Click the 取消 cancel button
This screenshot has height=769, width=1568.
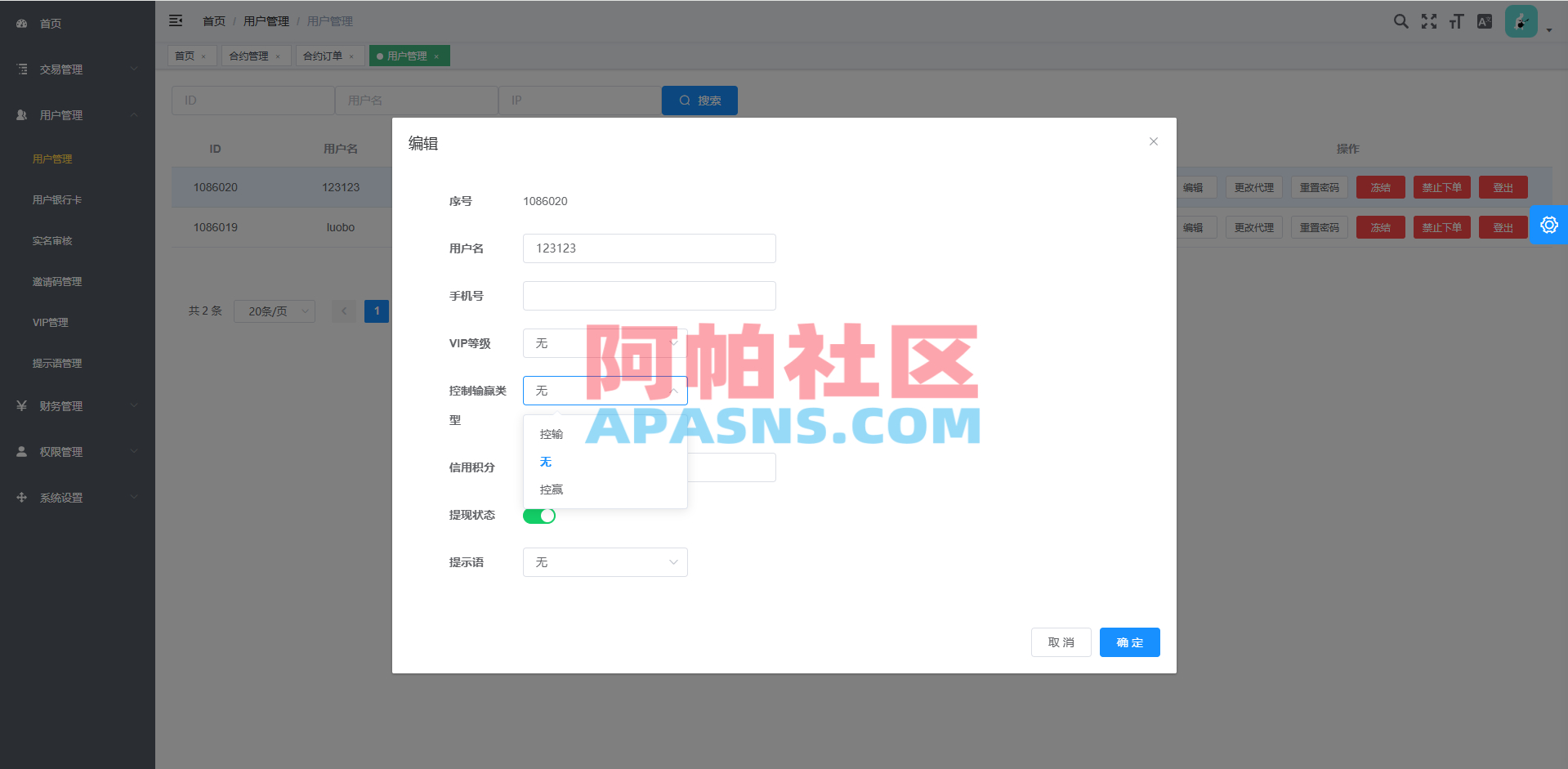click(1061, 642)
